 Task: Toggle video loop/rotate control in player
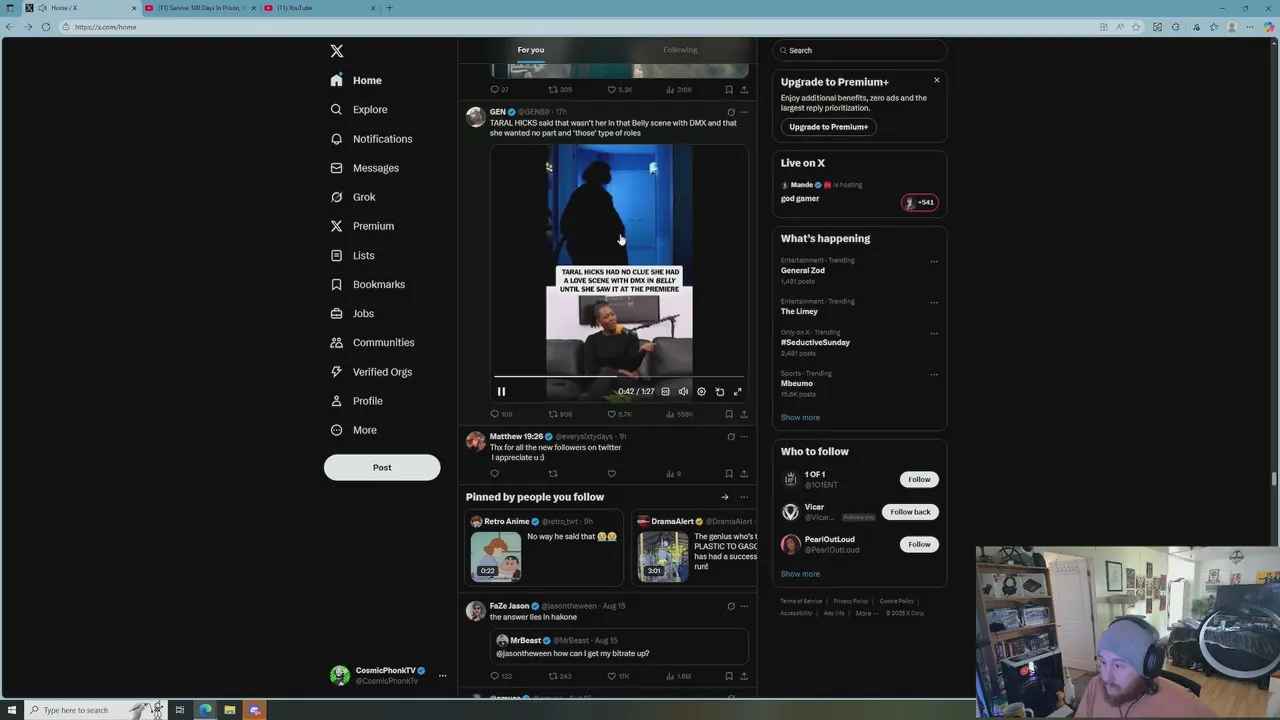pos(719,392)
